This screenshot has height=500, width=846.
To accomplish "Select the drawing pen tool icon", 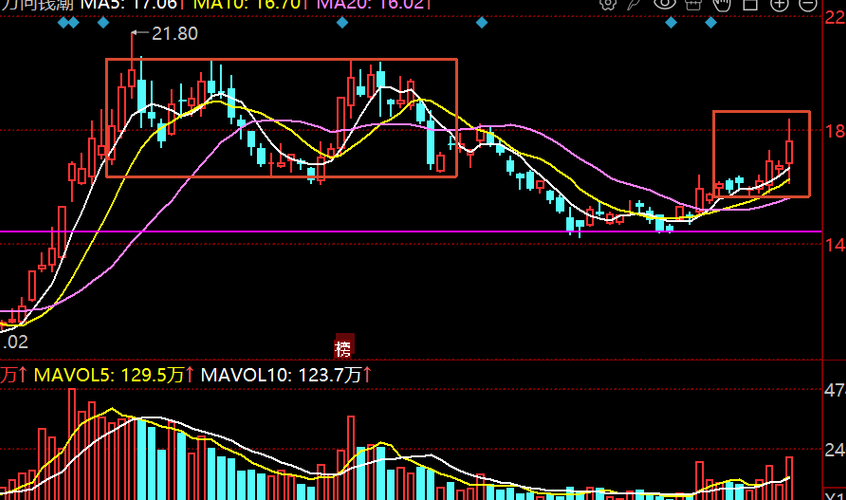I will pos(634,4).
